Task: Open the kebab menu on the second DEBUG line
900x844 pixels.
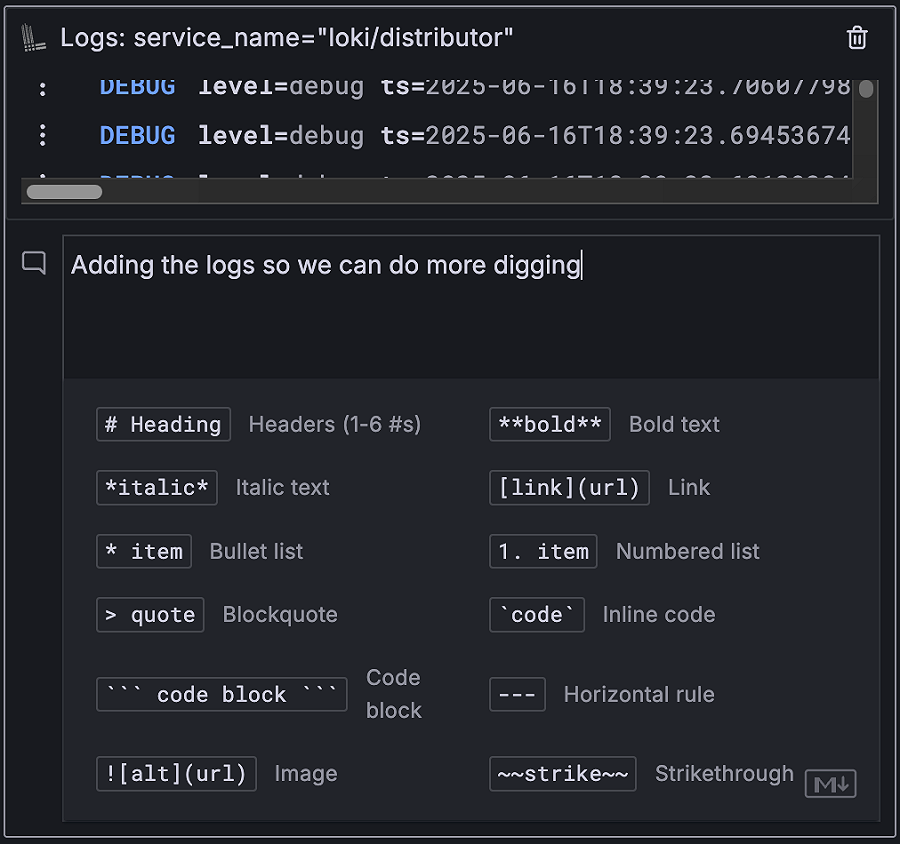Action: 41,135
